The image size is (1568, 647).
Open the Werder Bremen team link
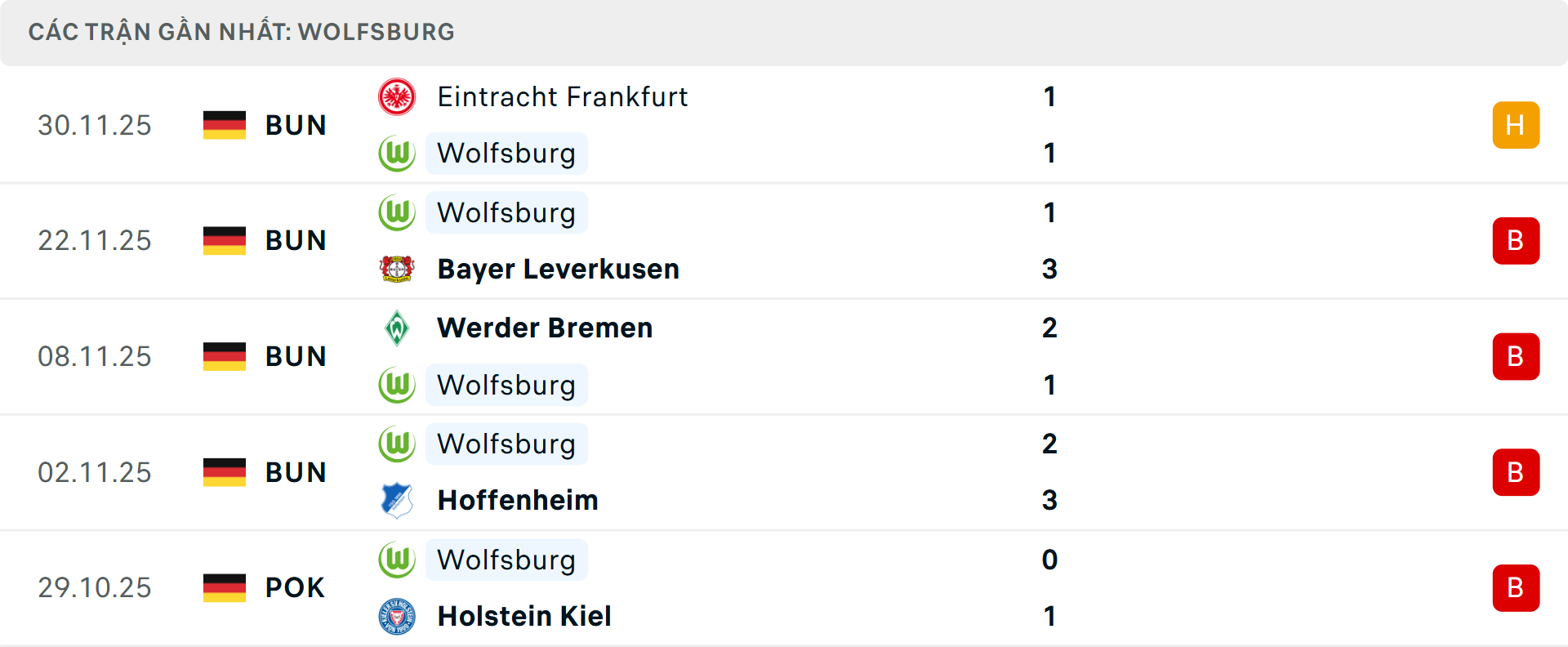(545, 328)
